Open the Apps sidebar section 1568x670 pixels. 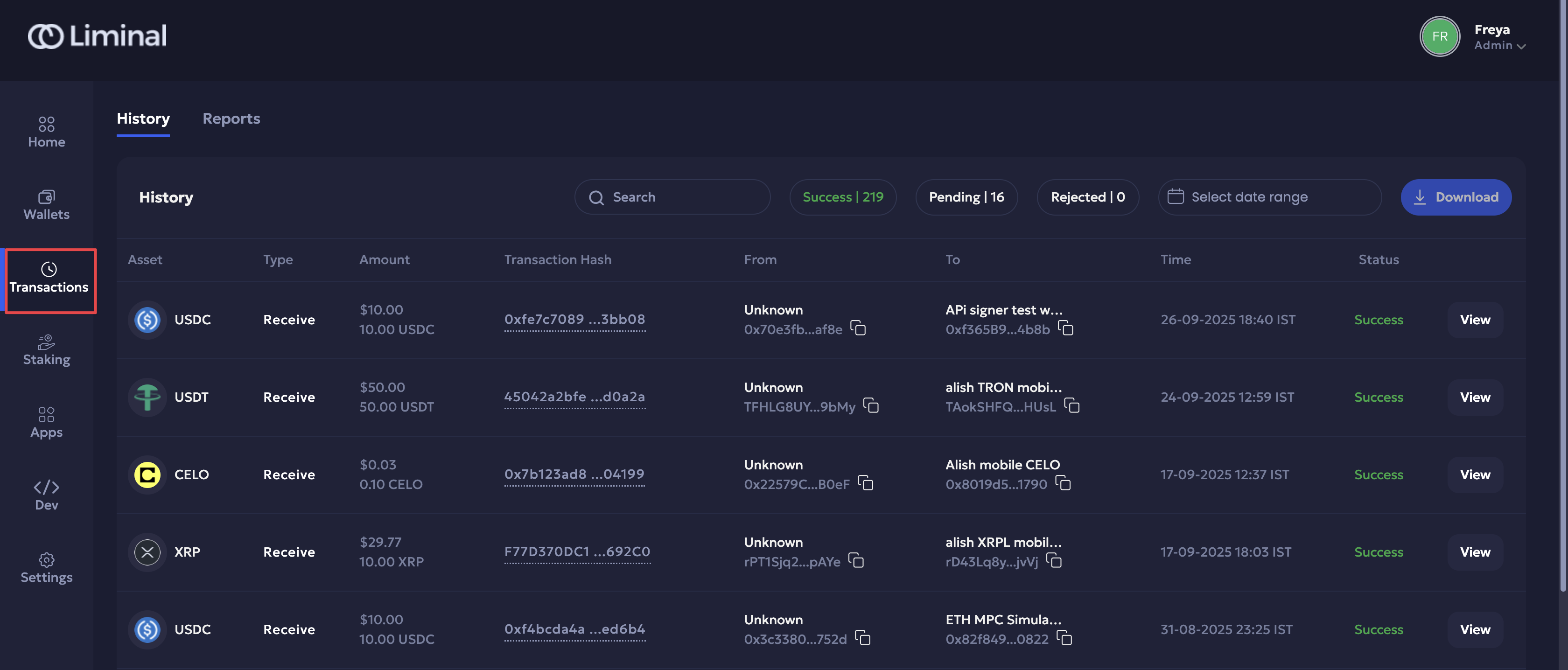(46, 422)
